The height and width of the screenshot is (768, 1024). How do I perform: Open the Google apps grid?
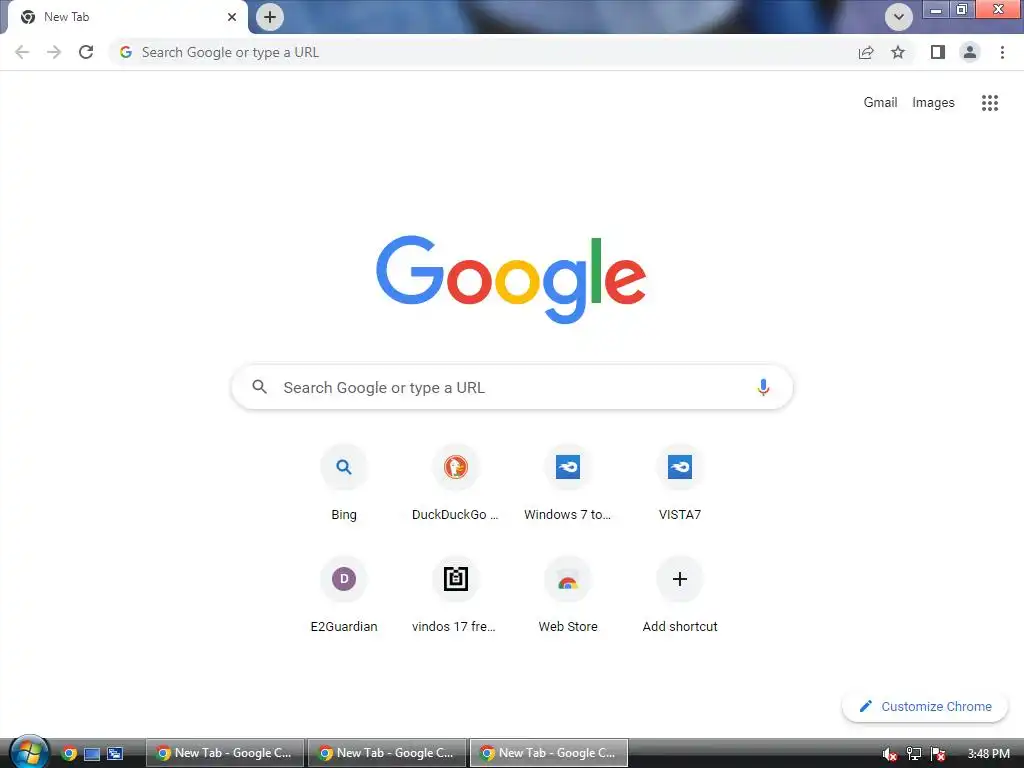point(990,103)
